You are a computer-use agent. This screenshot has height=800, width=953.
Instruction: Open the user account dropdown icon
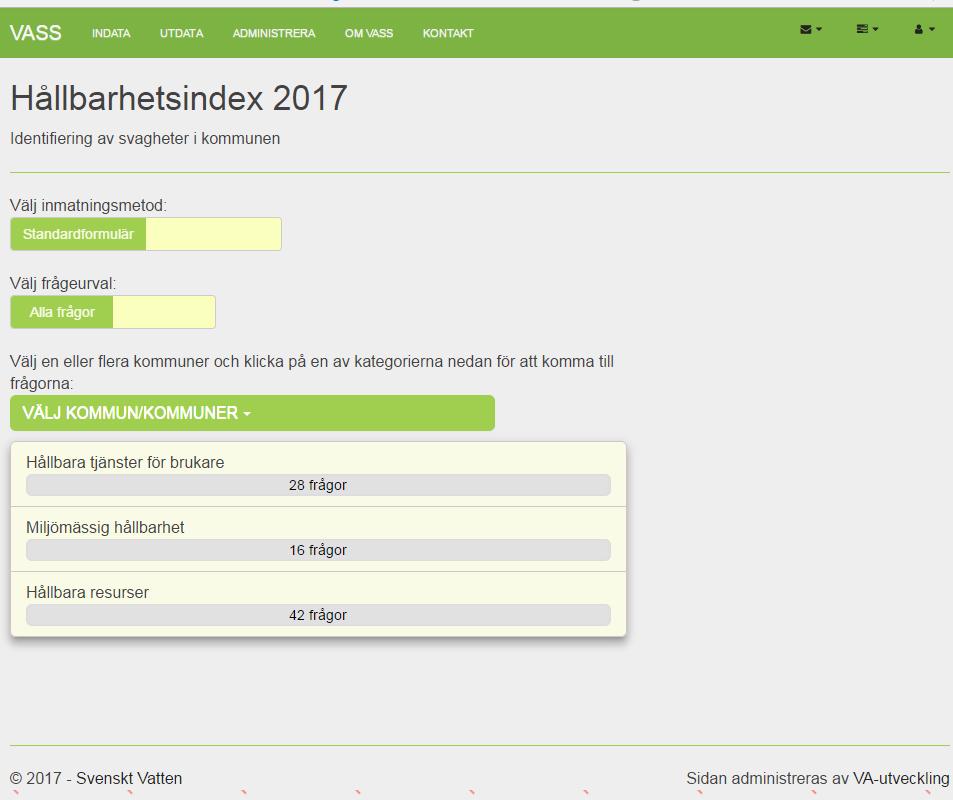(924, 29)
